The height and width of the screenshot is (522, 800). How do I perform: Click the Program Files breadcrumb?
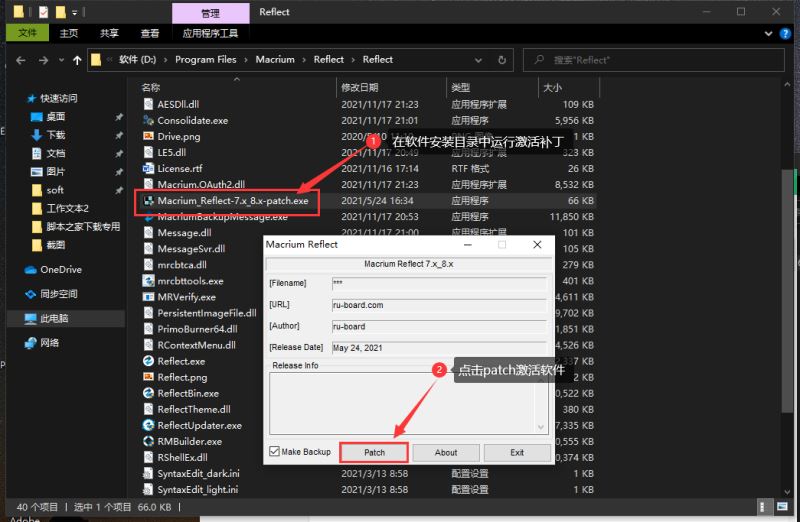coord(206,60)
